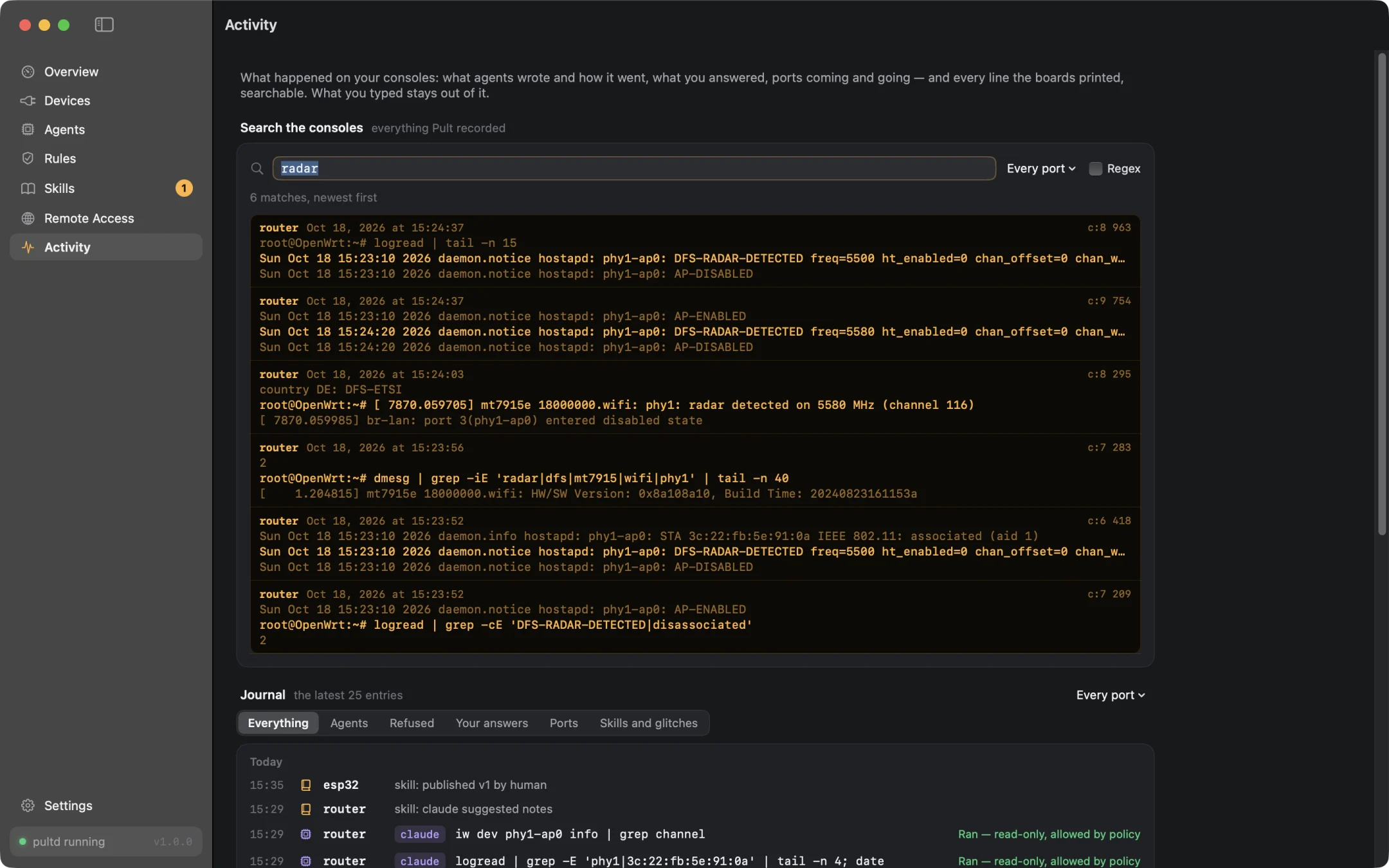
Task: Click the 15:29 router skill note icon
Action: coord(306,809)
